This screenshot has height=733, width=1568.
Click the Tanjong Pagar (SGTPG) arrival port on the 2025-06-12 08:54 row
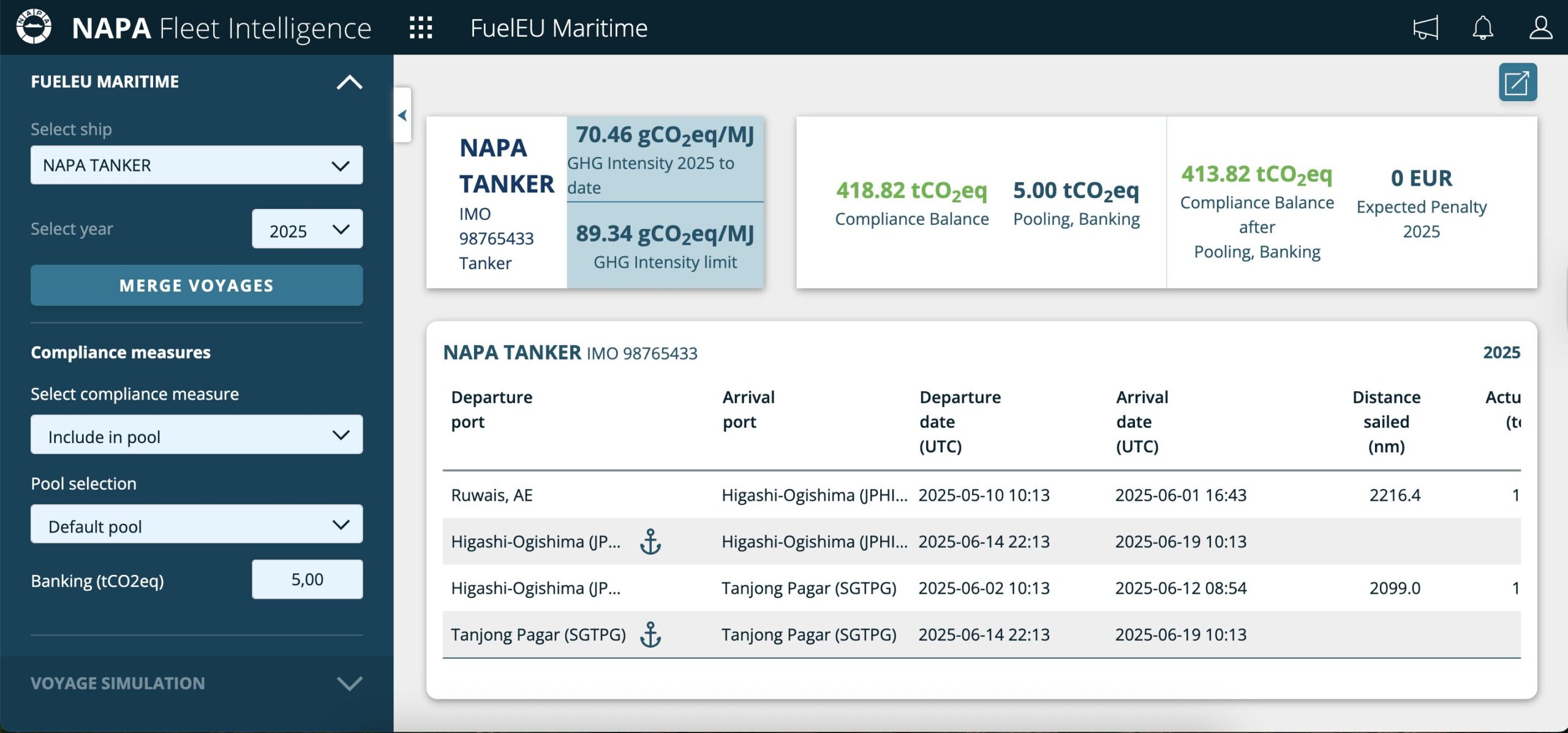point(809,588)
